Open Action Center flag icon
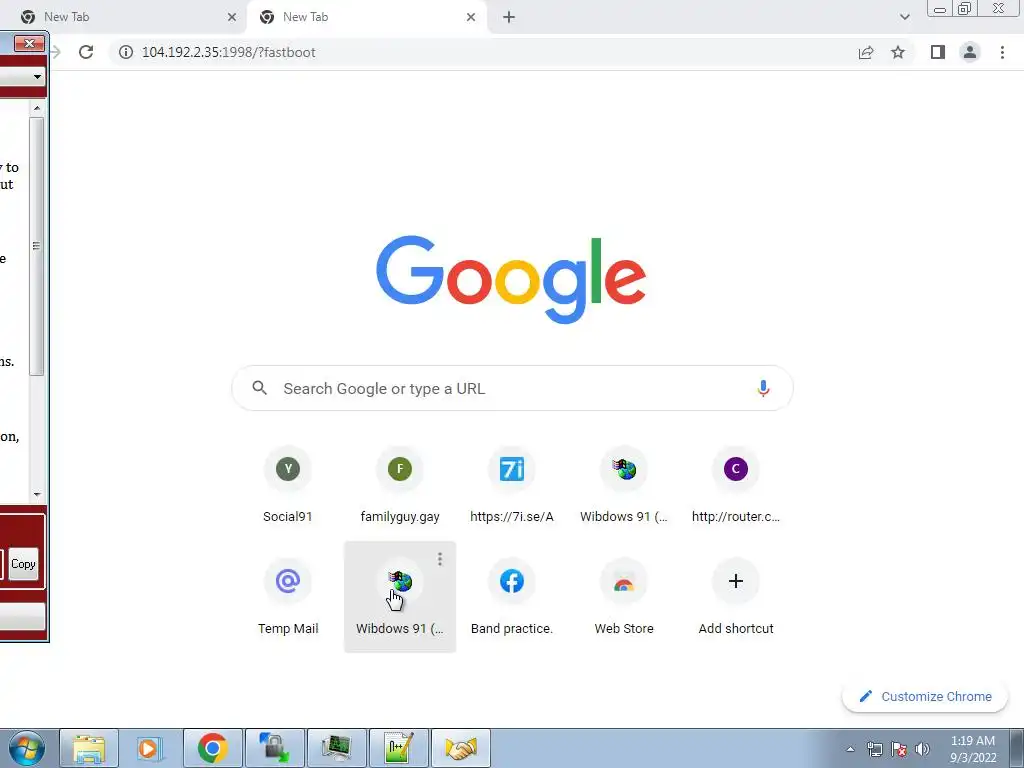Screen dimensions: 1024x768 899,749
